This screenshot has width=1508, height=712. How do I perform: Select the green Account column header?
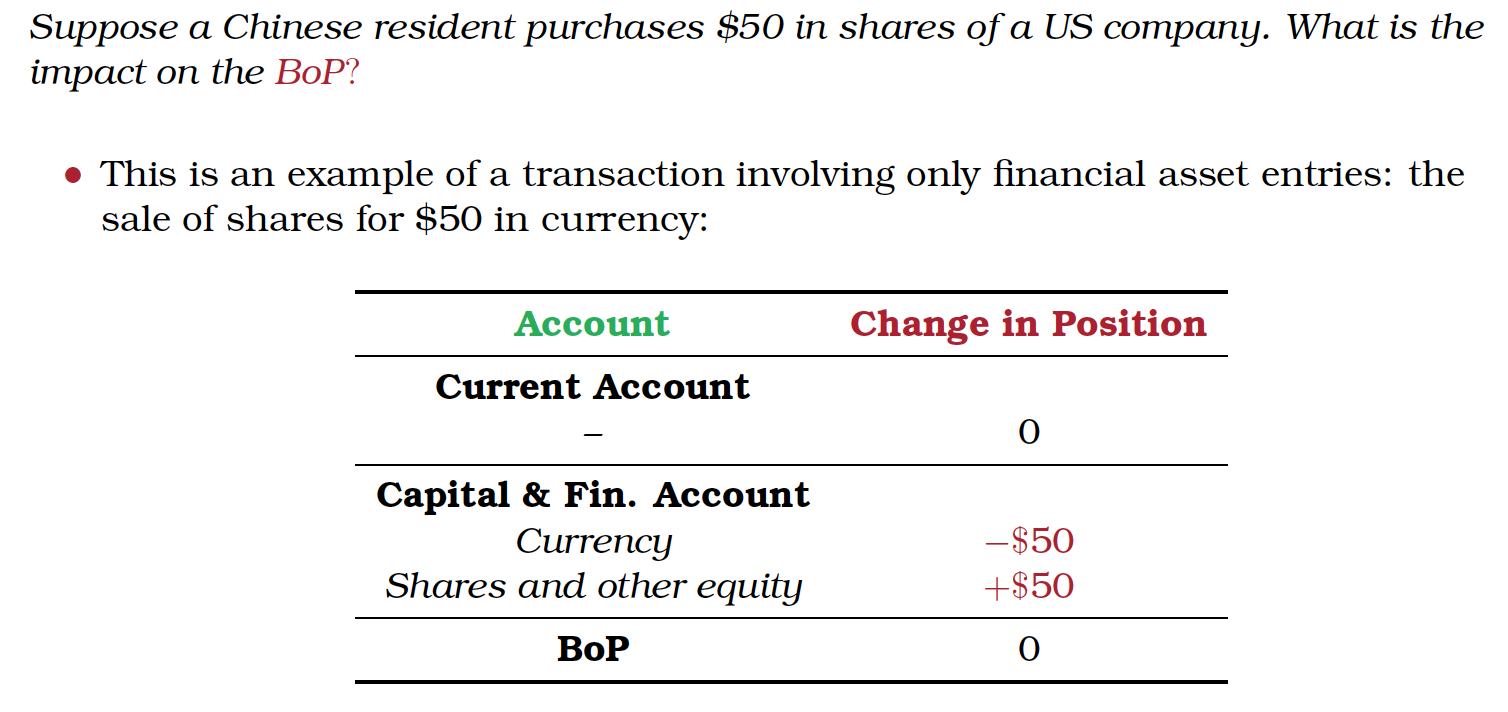point(592,324)
